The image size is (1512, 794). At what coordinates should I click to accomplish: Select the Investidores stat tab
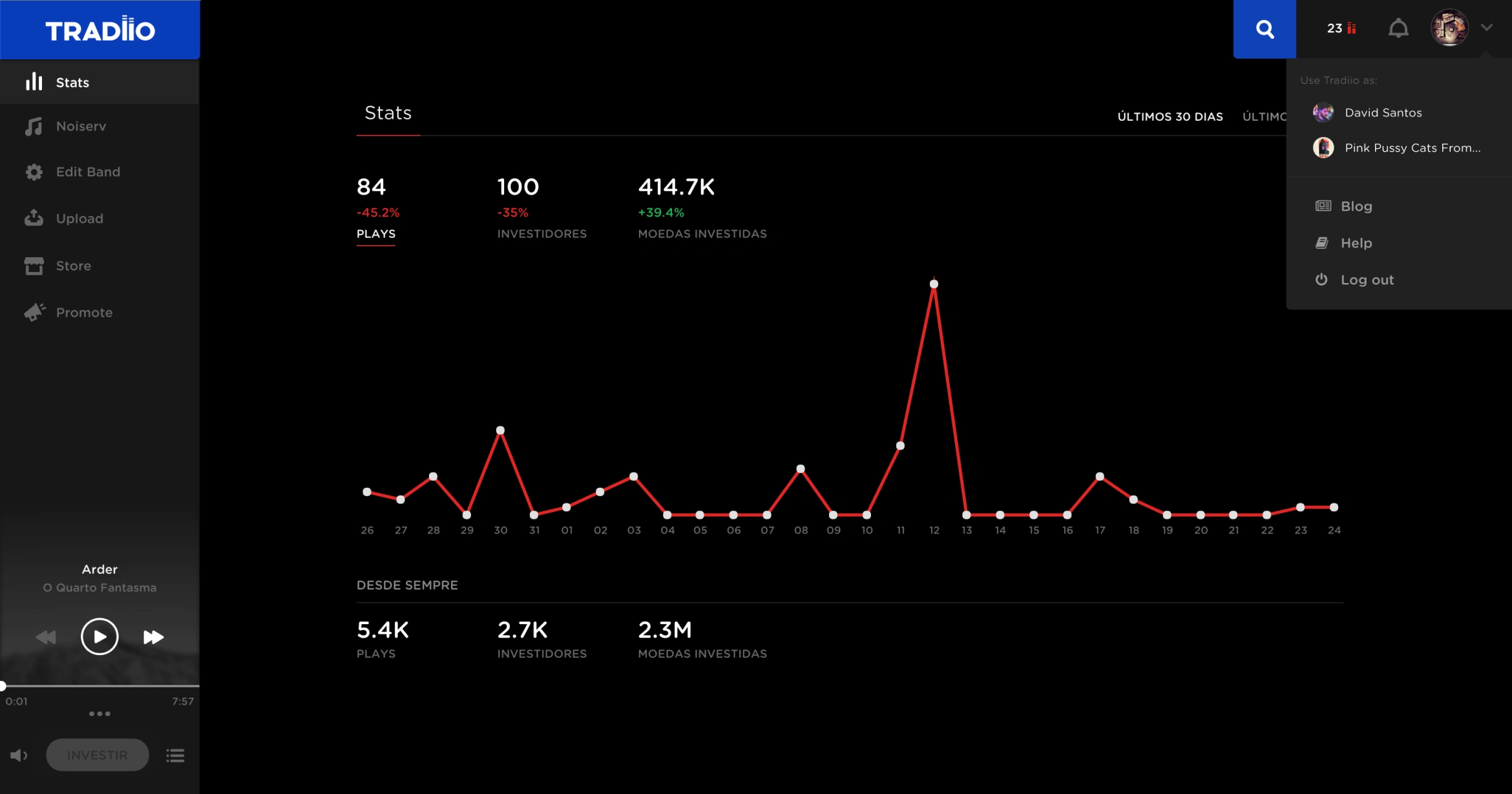point(541,233)
